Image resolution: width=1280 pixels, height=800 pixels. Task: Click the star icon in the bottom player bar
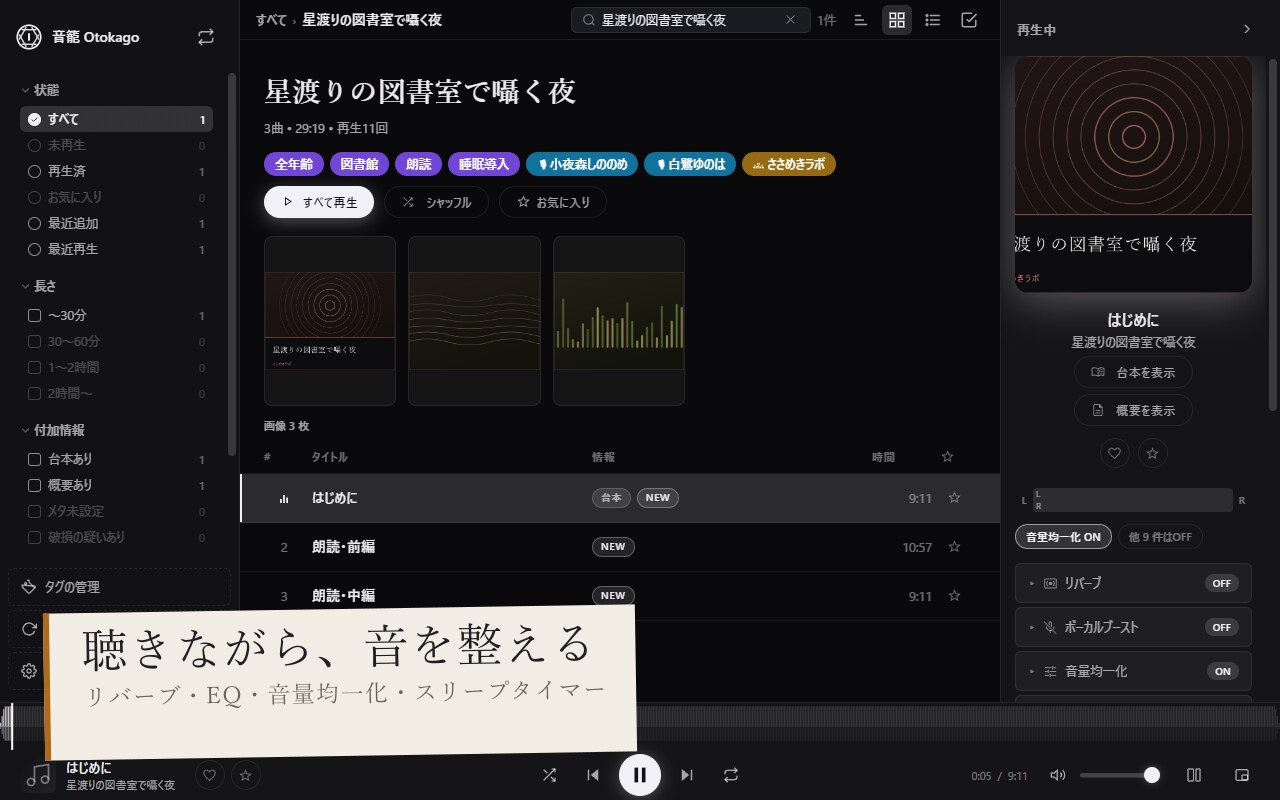click(245, 775)
